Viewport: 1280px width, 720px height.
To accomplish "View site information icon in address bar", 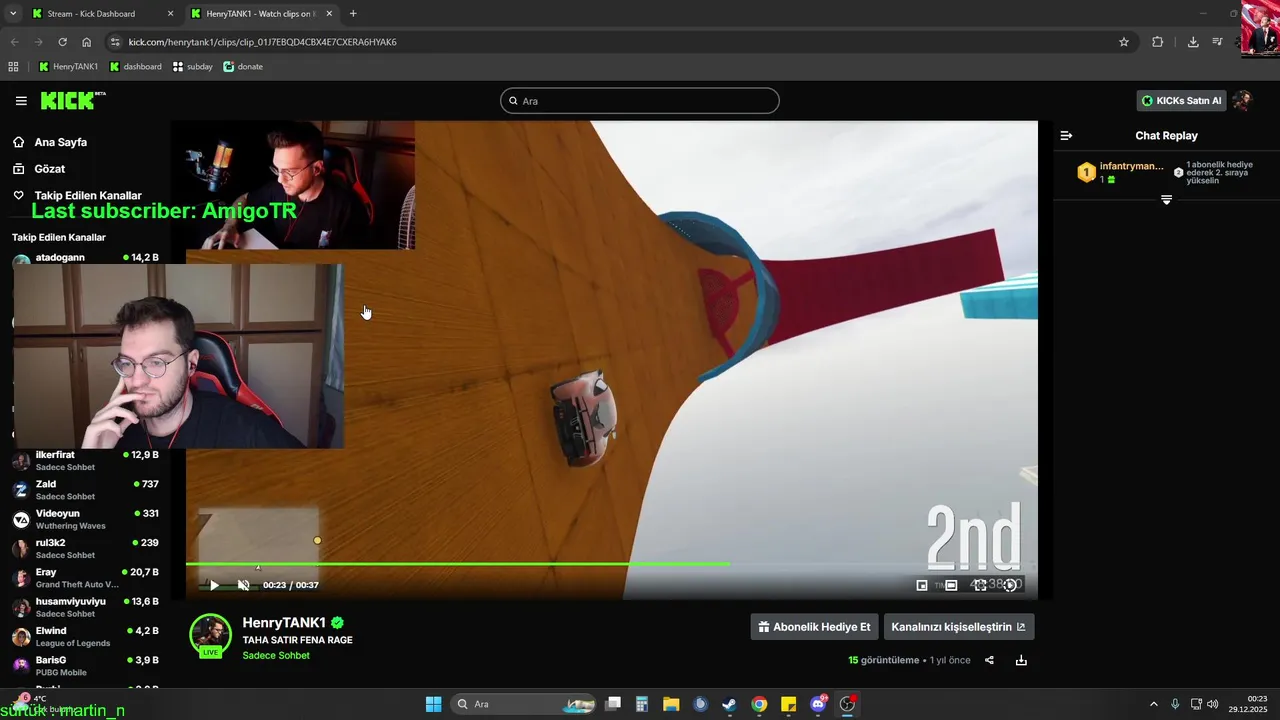I will click(x=115, y=42).
